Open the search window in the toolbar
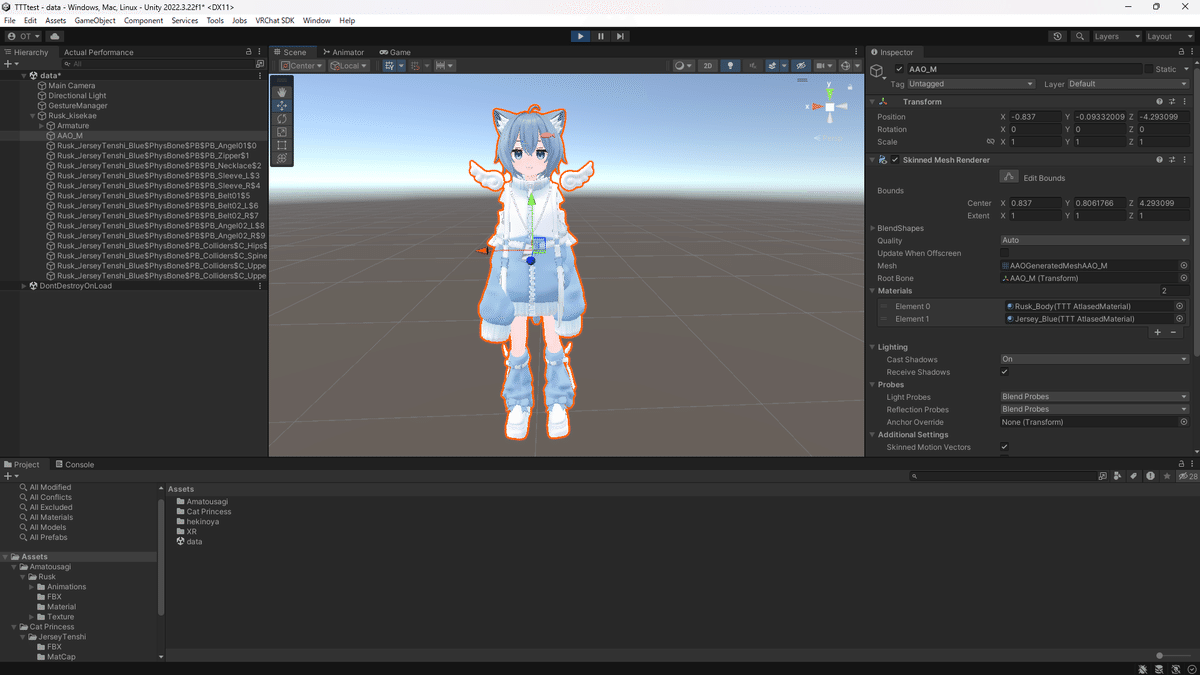 (1080, 35)
